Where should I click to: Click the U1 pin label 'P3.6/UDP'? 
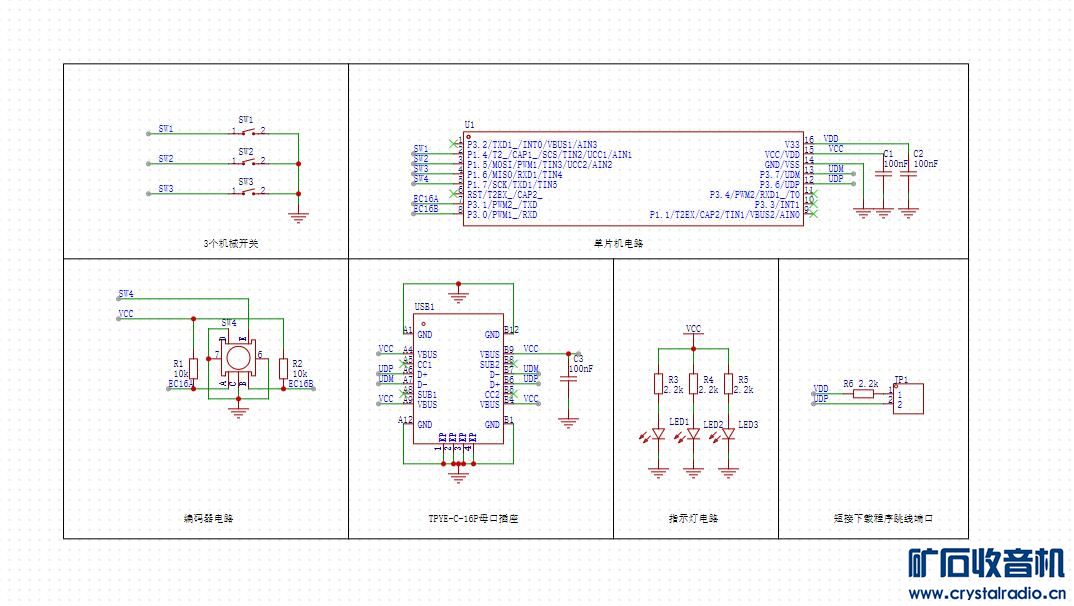click(779, 185)
